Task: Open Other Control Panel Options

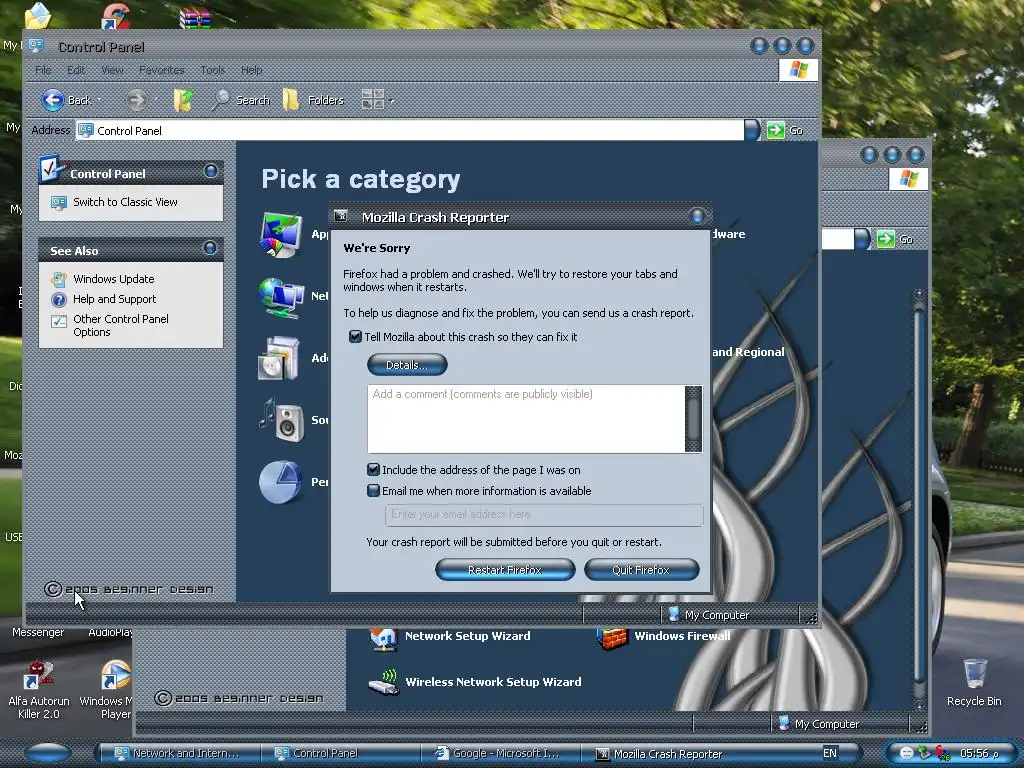Action: point(121,325)
